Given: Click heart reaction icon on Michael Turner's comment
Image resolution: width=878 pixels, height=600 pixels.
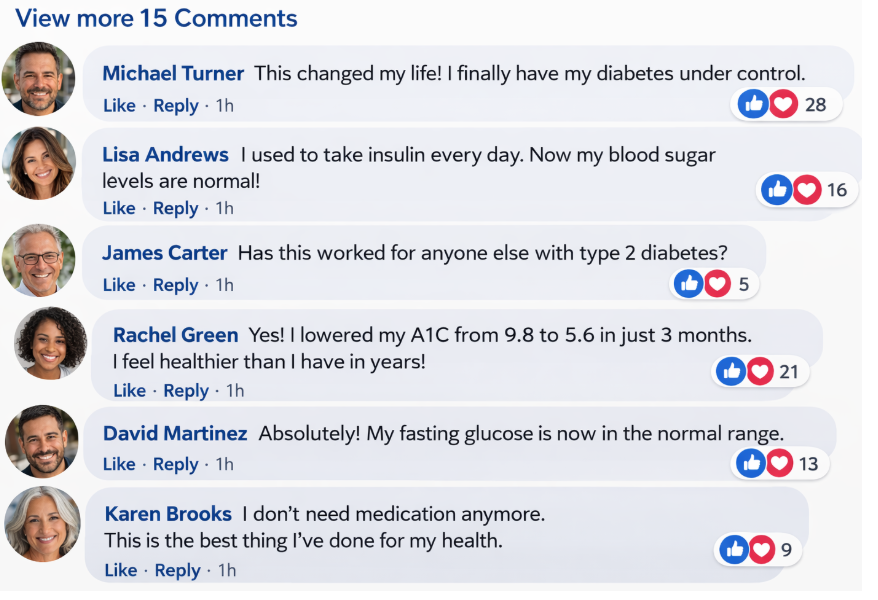Looking at the screenshot, I should click(x=783, y=104).
